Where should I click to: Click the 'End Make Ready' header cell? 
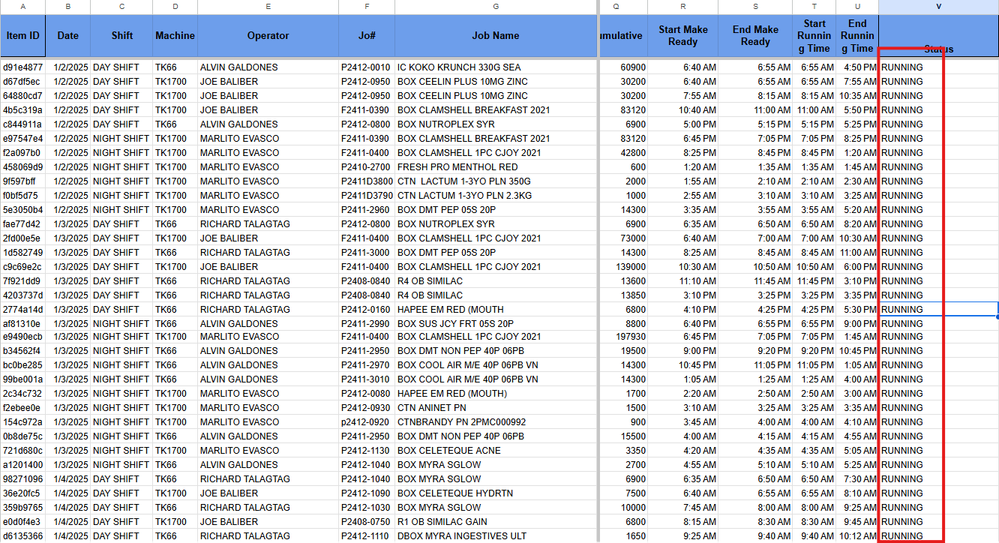[x=756, y=36]
